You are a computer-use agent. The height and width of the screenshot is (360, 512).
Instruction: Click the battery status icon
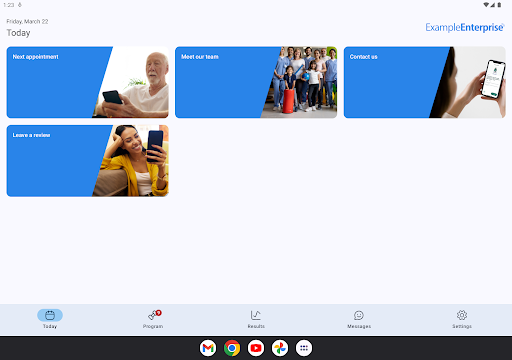(x=499, y=5)
